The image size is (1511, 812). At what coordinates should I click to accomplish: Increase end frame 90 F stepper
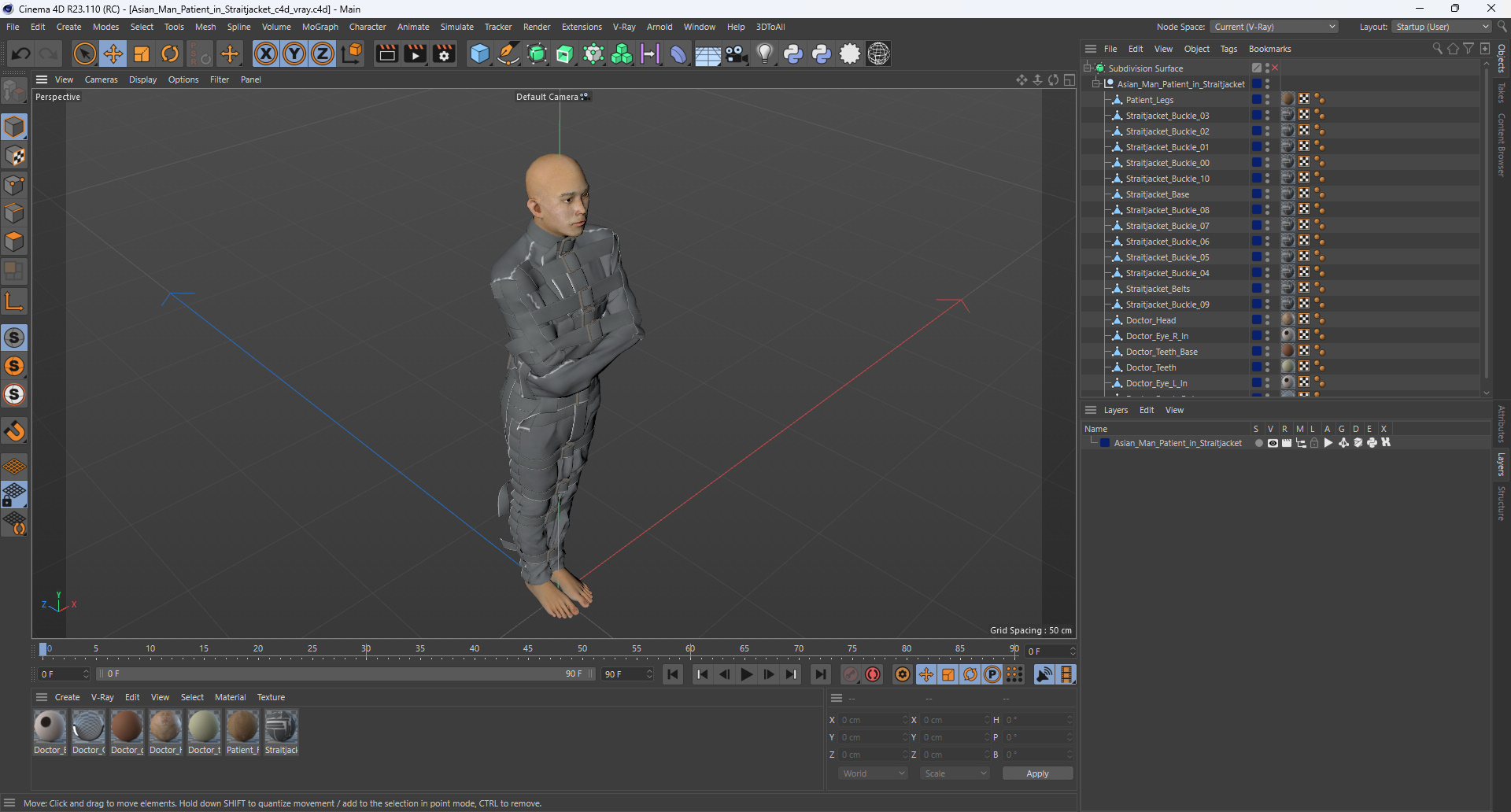pos(649,671)
